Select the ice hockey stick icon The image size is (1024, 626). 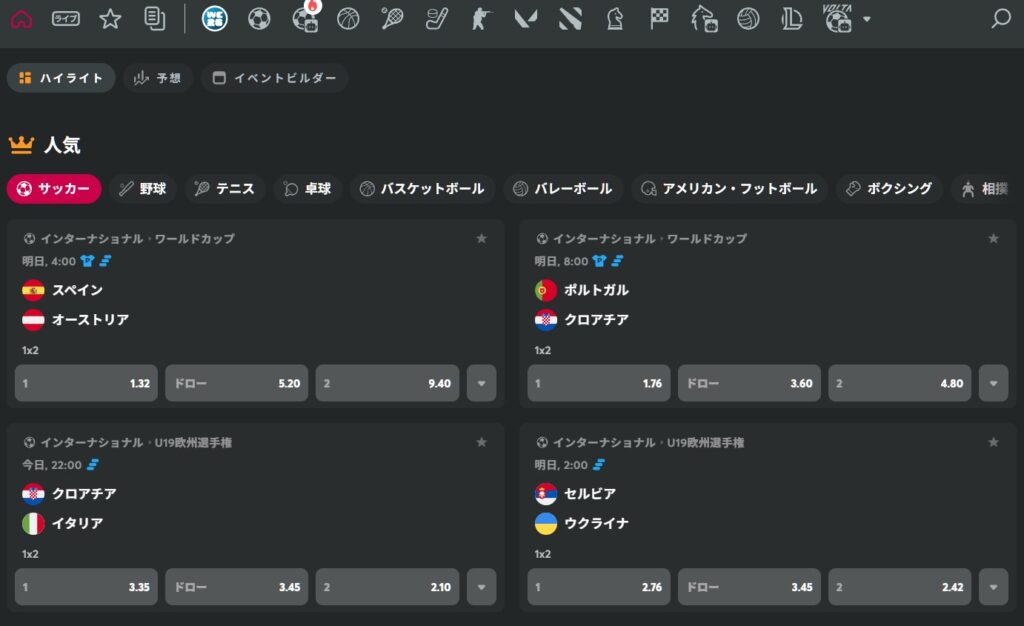436,19
